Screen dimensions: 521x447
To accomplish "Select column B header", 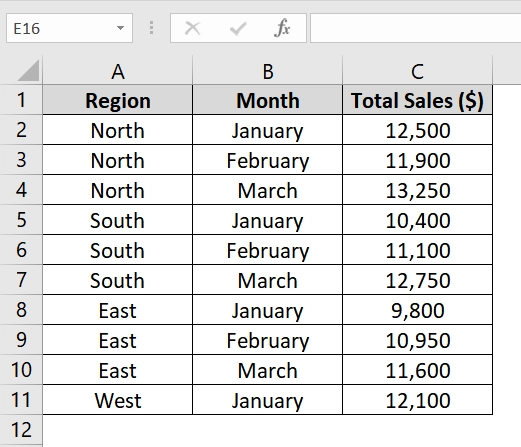I will coord(268,70).
